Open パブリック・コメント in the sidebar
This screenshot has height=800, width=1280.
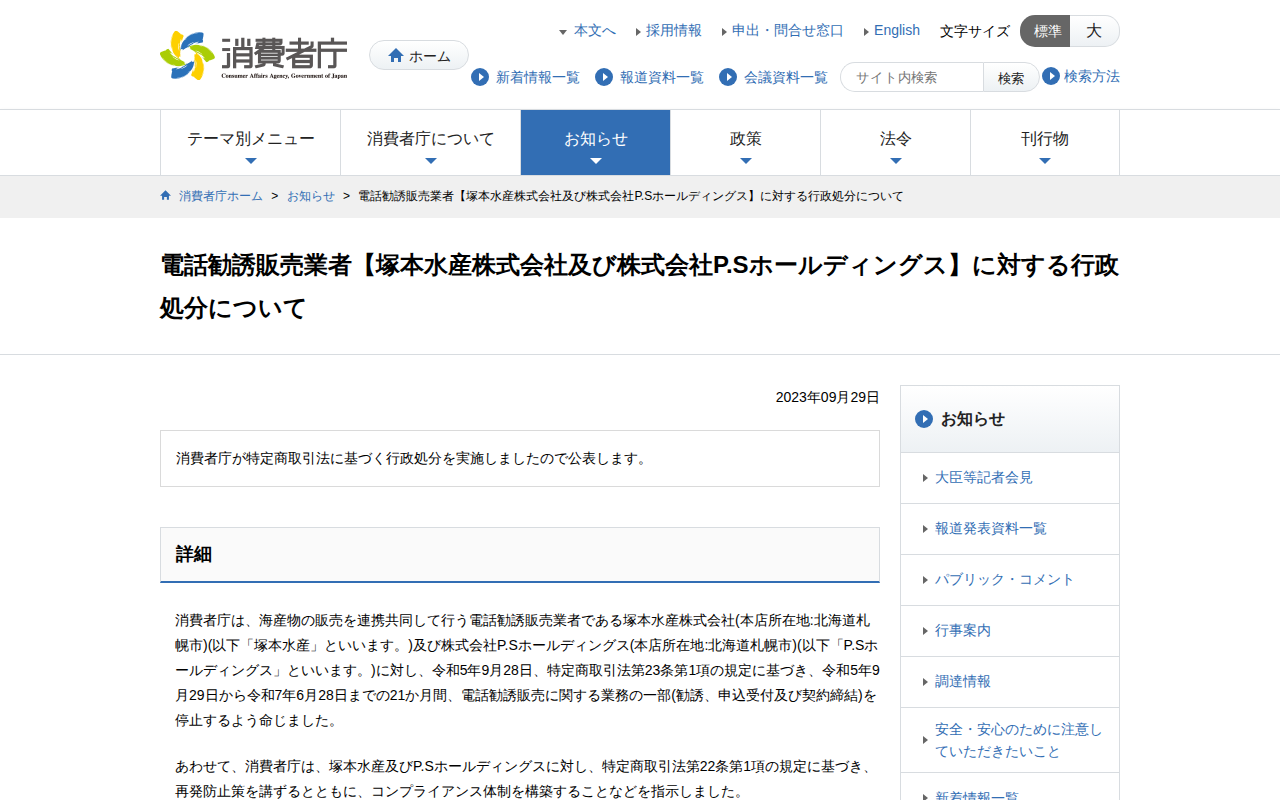pyautogui.click(x=1010, y=580)
